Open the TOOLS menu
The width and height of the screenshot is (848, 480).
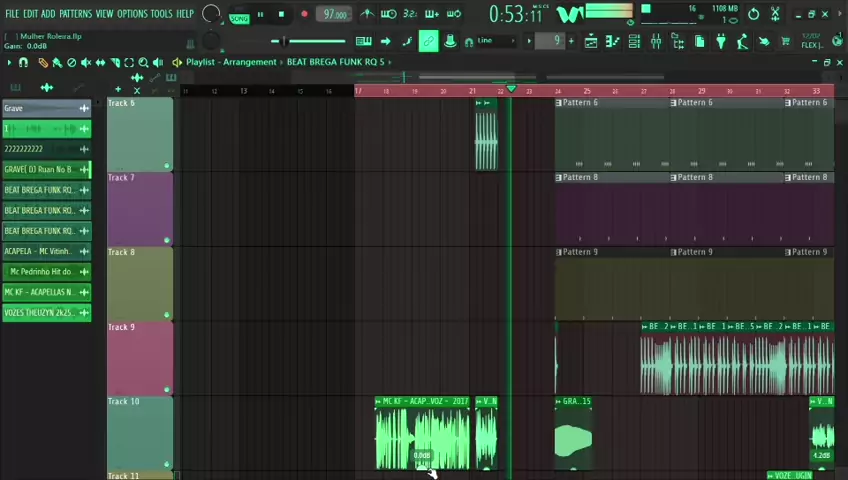[161, 14]
